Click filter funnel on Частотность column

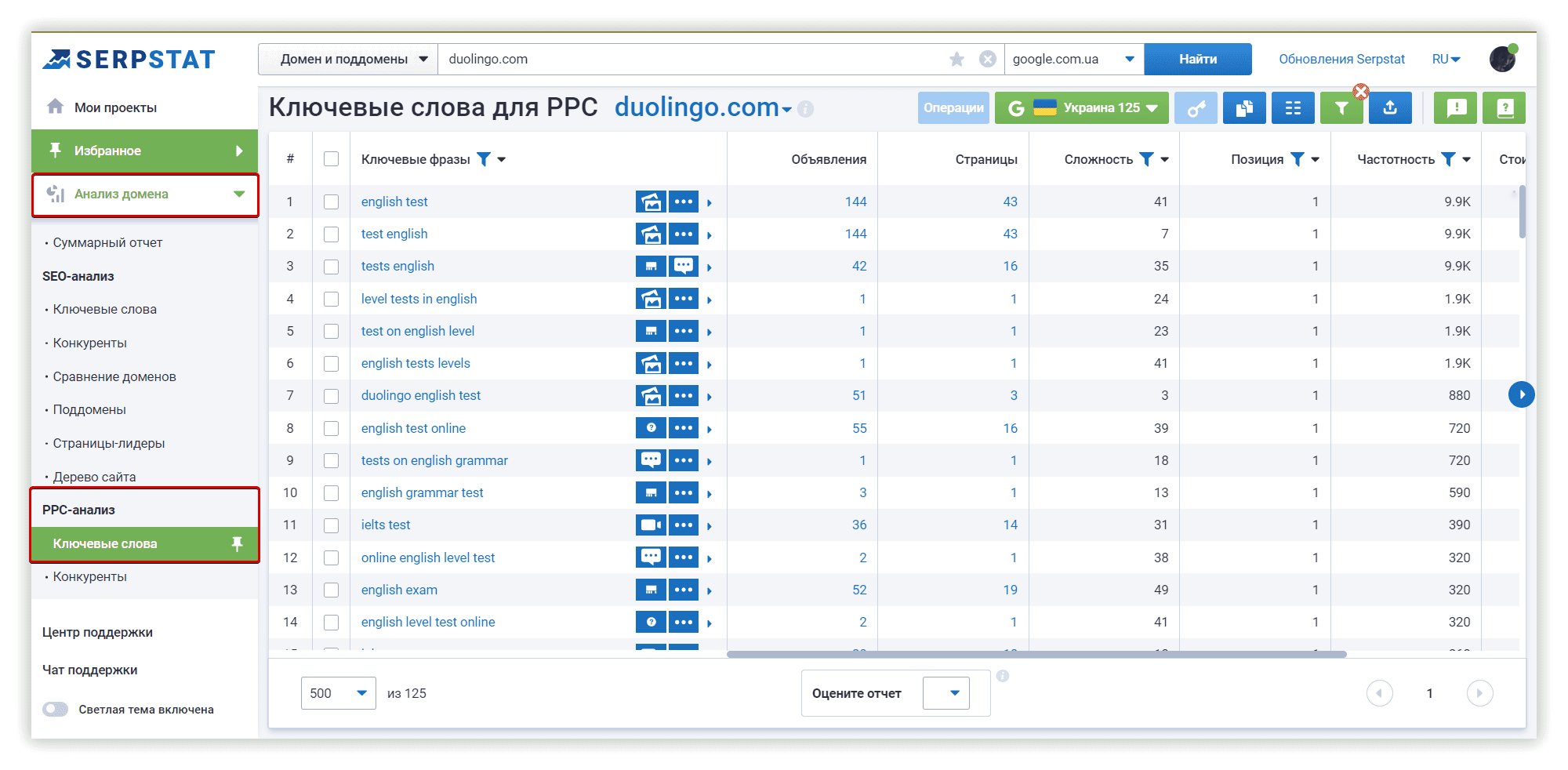[1448, 159]
